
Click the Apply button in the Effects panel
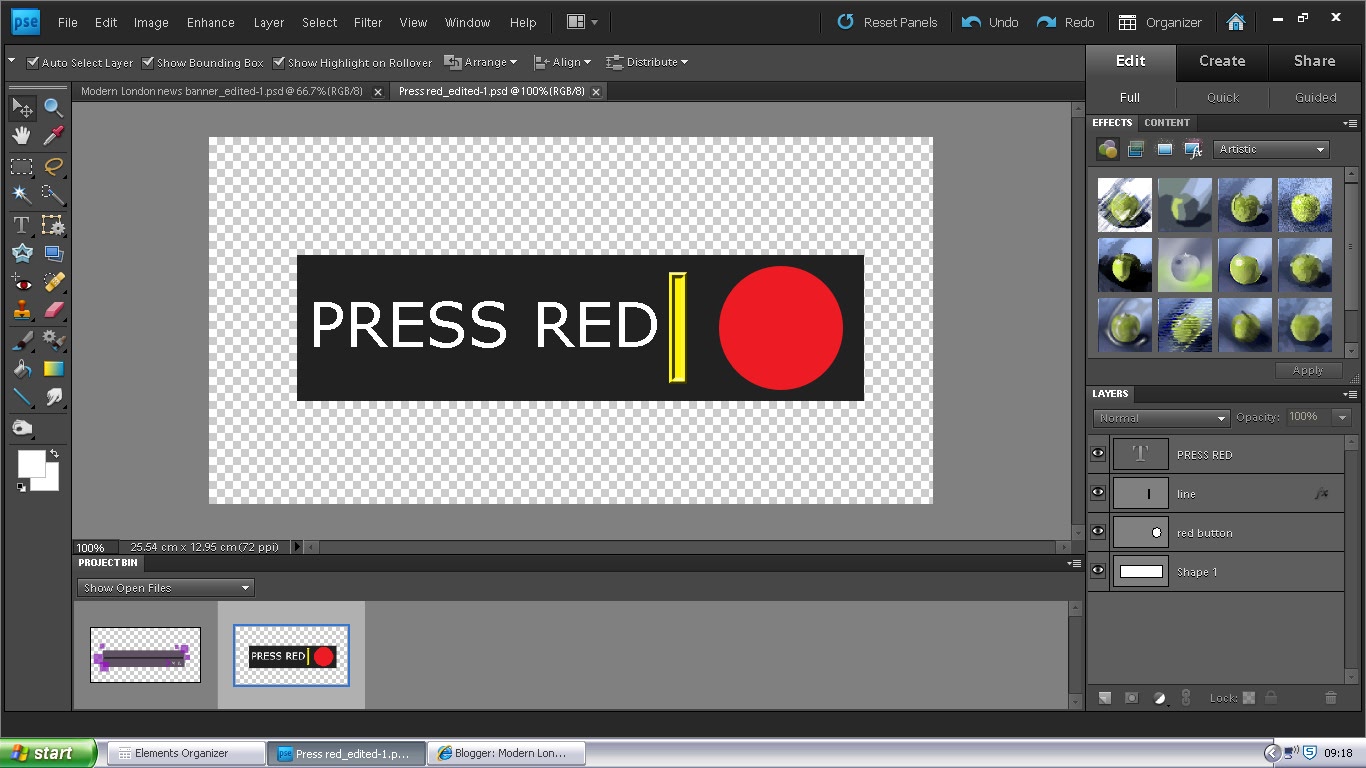pyautogui.click(x=1308, y=370)
